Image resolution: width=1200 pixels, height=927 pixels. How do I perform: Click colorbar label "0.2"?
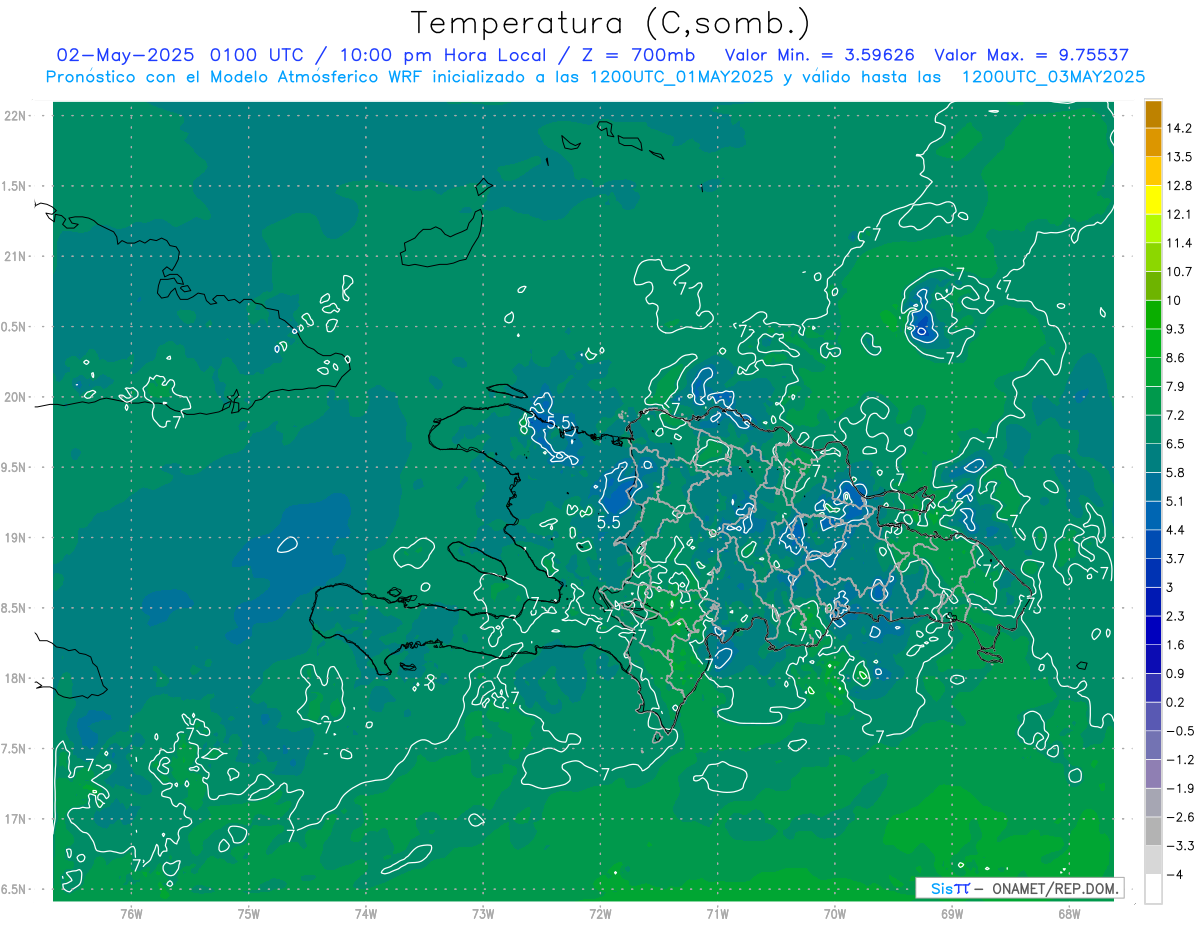pyautogui.click(x=1175, y=702)
